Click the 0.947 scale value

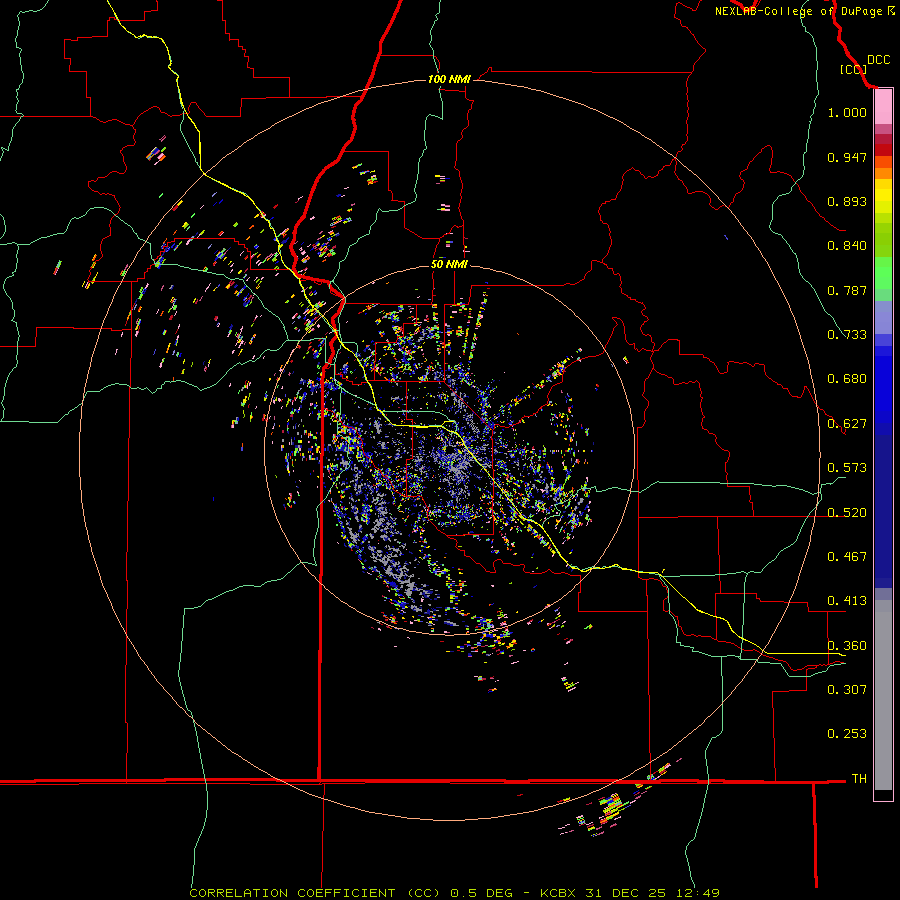pos(847,157)
